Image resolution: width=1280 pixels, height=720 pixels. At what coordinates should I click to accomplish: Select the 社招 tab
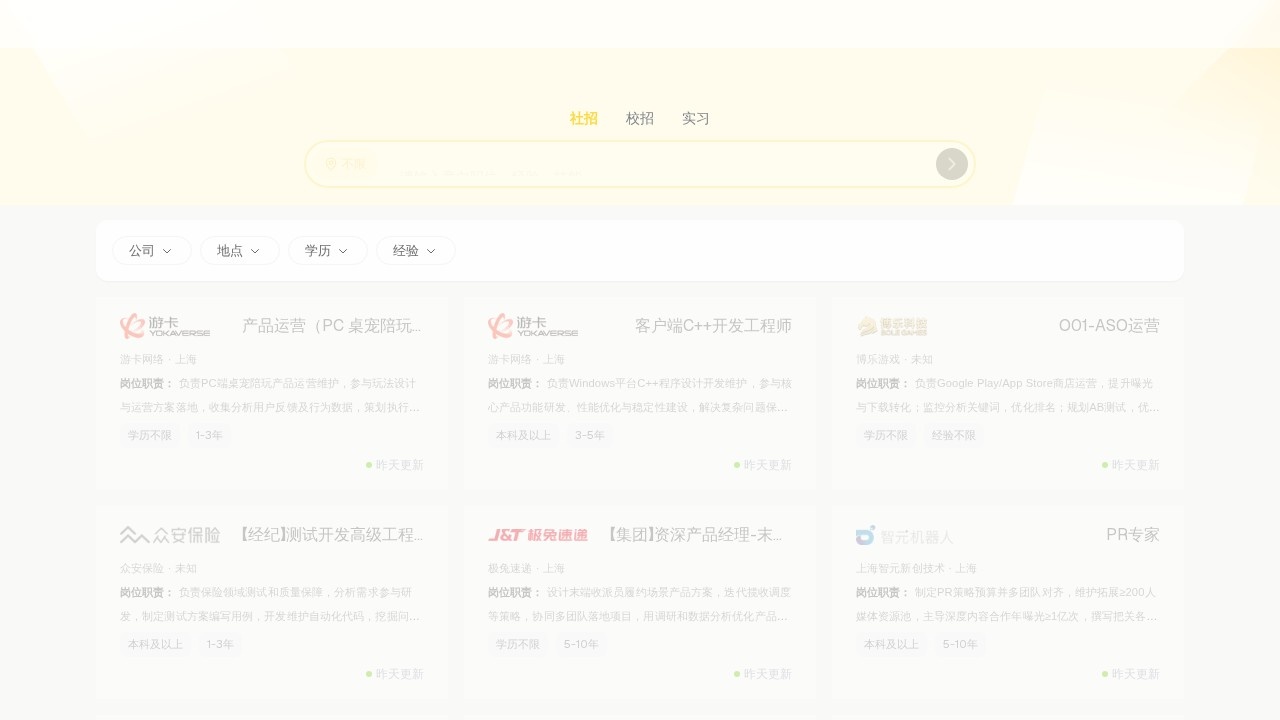pos(584,118)
